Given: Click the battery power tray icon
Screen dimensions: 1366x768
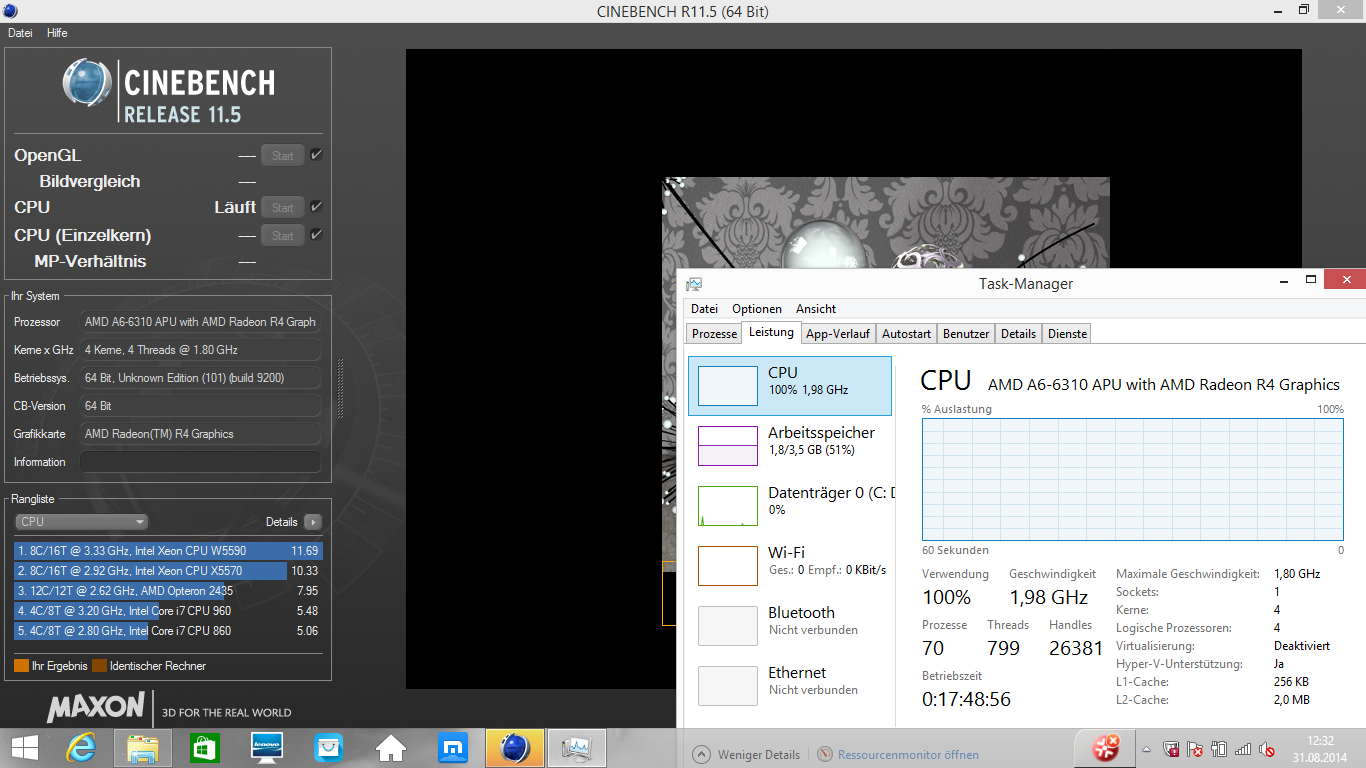Looking at the screenshot, I should pyautogui.click(x=1219, y=749).
